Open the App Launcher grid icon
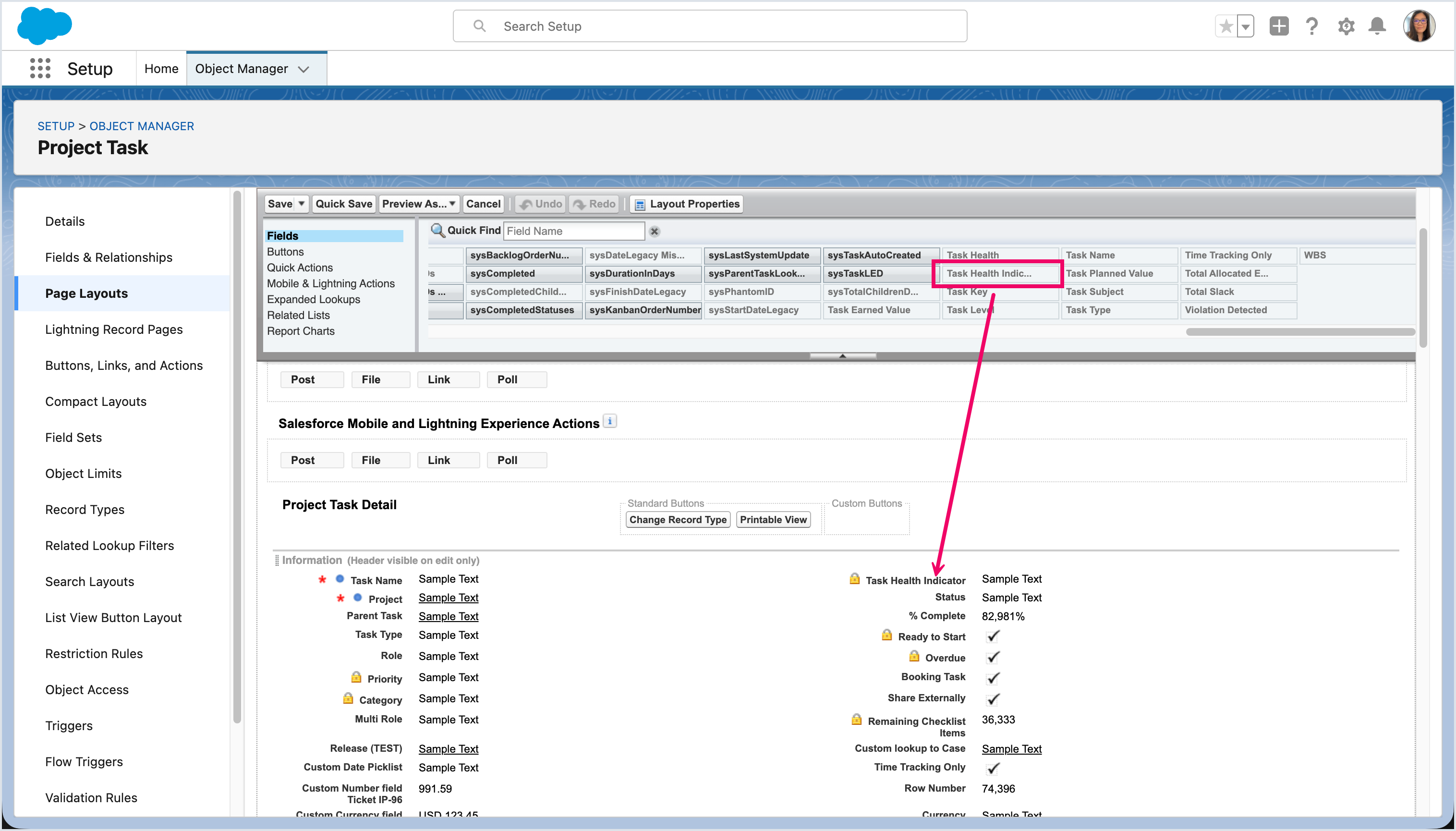This screenshot has width=1456, height=831. pyautogui.click(x=40, y=69)
